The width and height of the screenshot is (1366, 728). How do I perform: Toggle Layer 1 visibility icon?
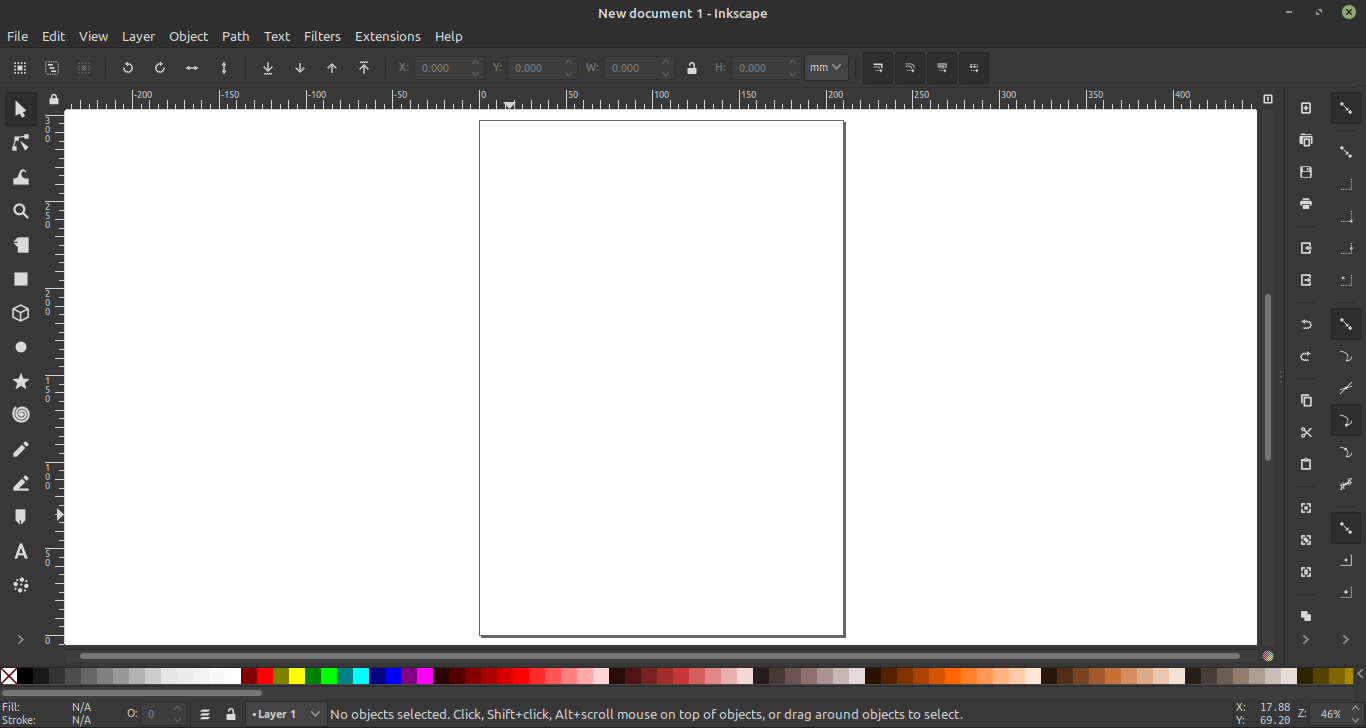click(205, 714)
